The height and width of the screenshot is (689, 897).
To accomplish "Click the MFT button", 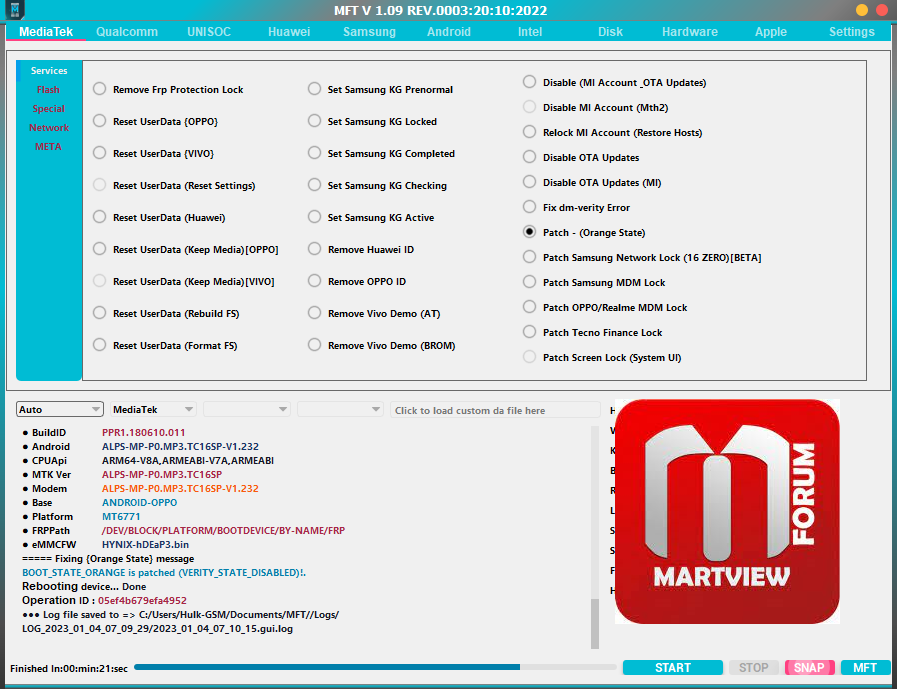I will [866, 668].
